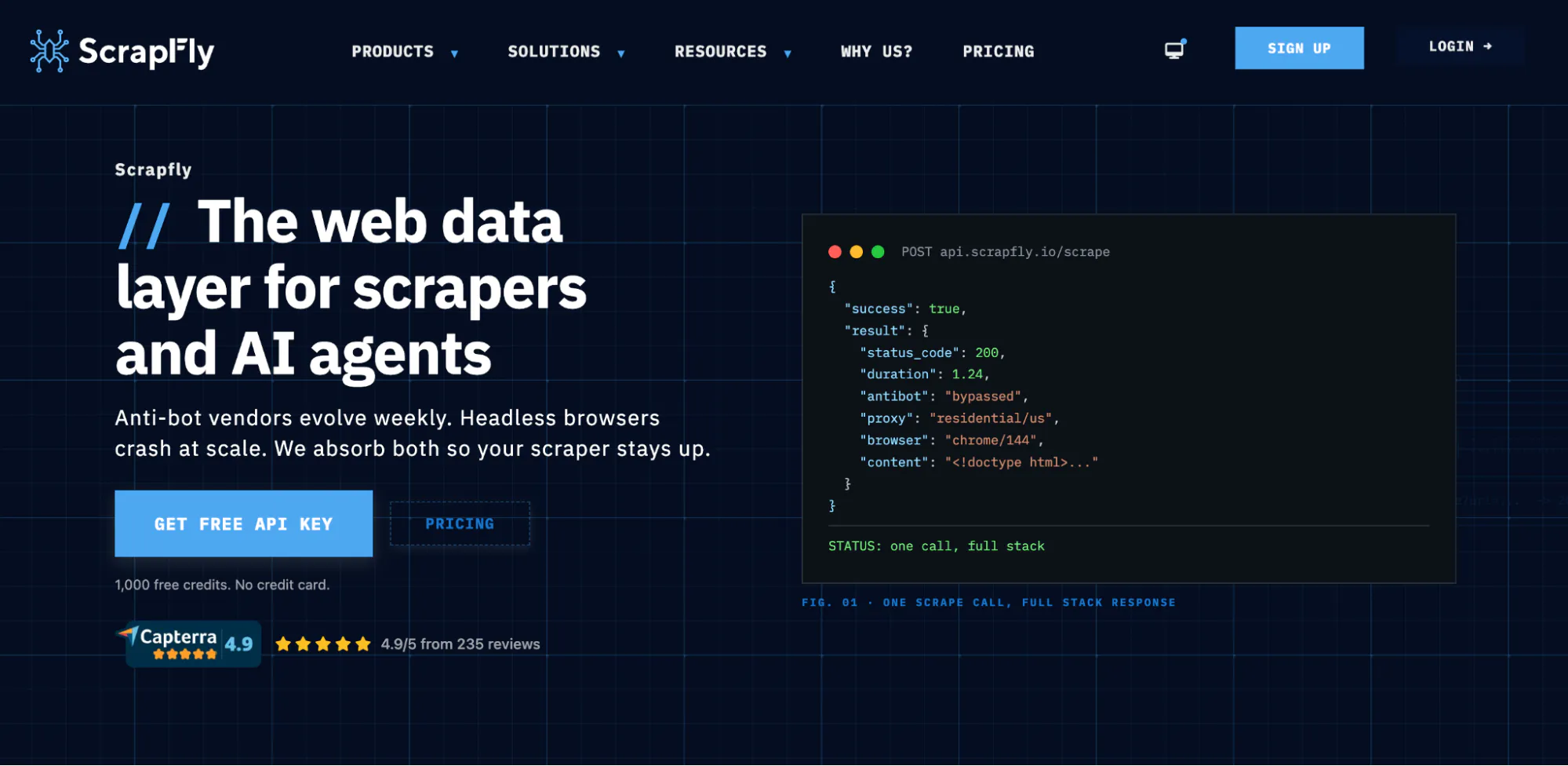Click the '"duration": 1.24' line
Viewport: 1568px width, 766px height.
click(924, 374)
